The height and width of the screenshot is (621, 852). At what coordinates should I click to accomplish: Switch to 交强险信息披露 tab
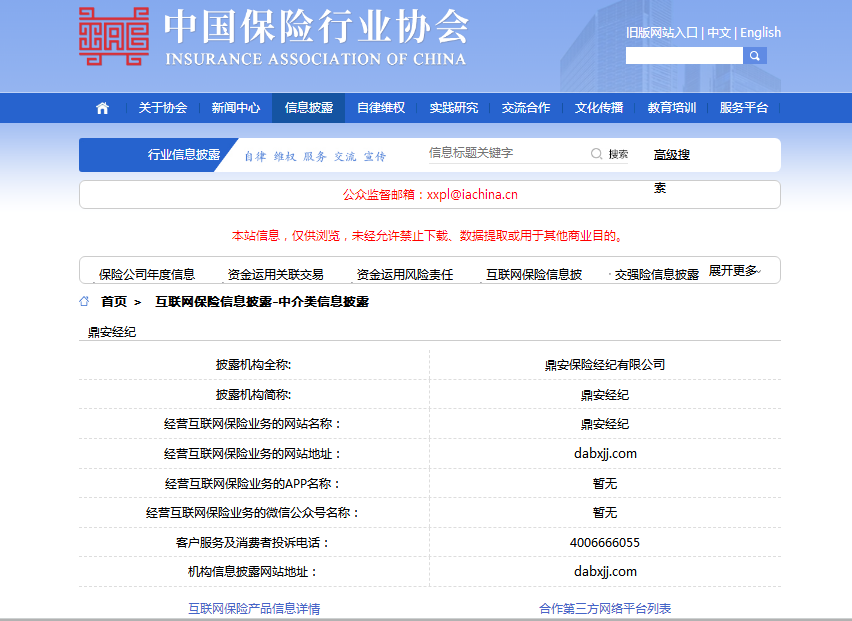click(657, 274)
